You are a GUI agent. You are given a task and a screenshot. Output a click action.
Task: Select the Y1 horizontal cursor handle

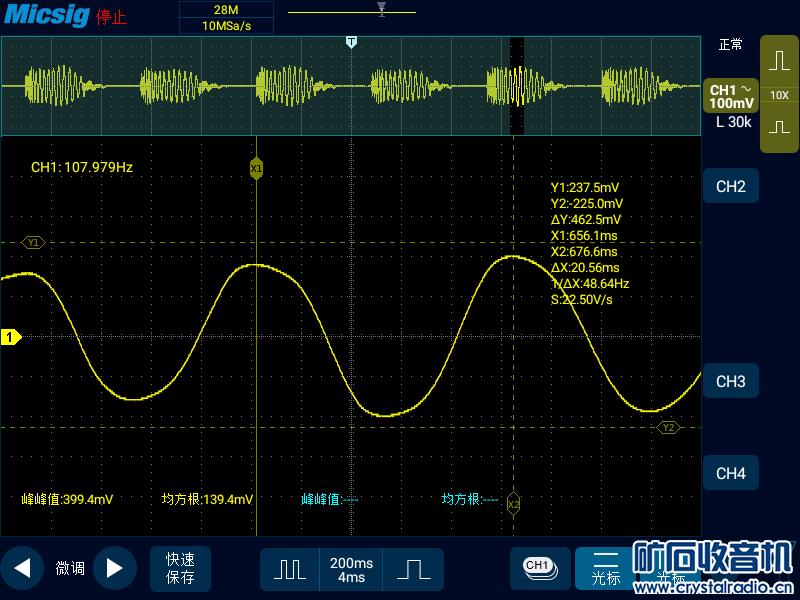pos(33,242)
